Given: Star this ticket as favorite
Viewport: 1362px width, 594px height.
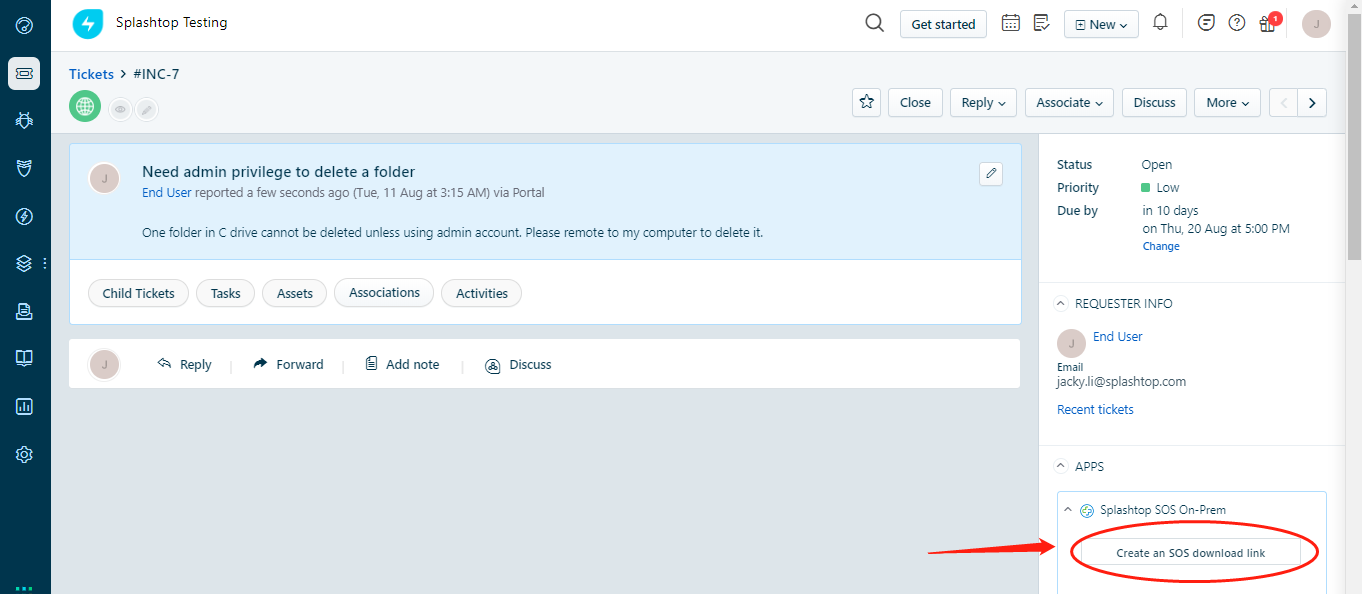Looking at the screenshot, I should pyautogui.click(x=866, y=102).
